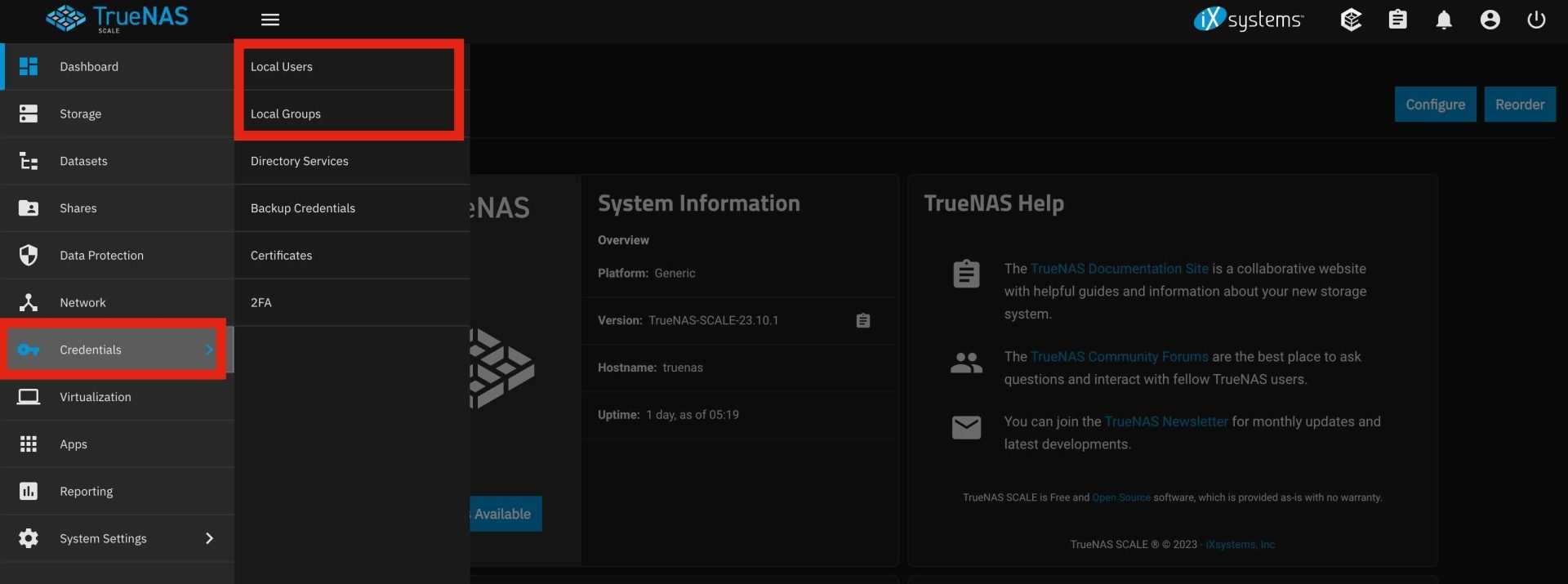Open the TrueNAS Documentation Site link
1568x584 pixels.
pos(1119,269)
